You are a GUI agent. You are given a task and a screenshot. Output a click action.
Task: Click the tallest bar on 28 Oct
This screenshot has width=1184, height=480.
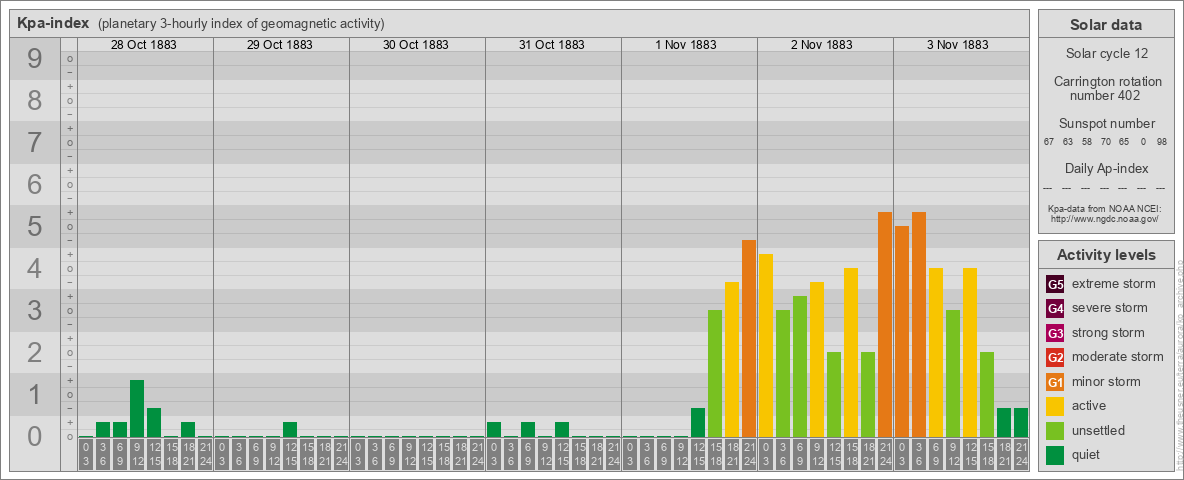tap(137, 409)
